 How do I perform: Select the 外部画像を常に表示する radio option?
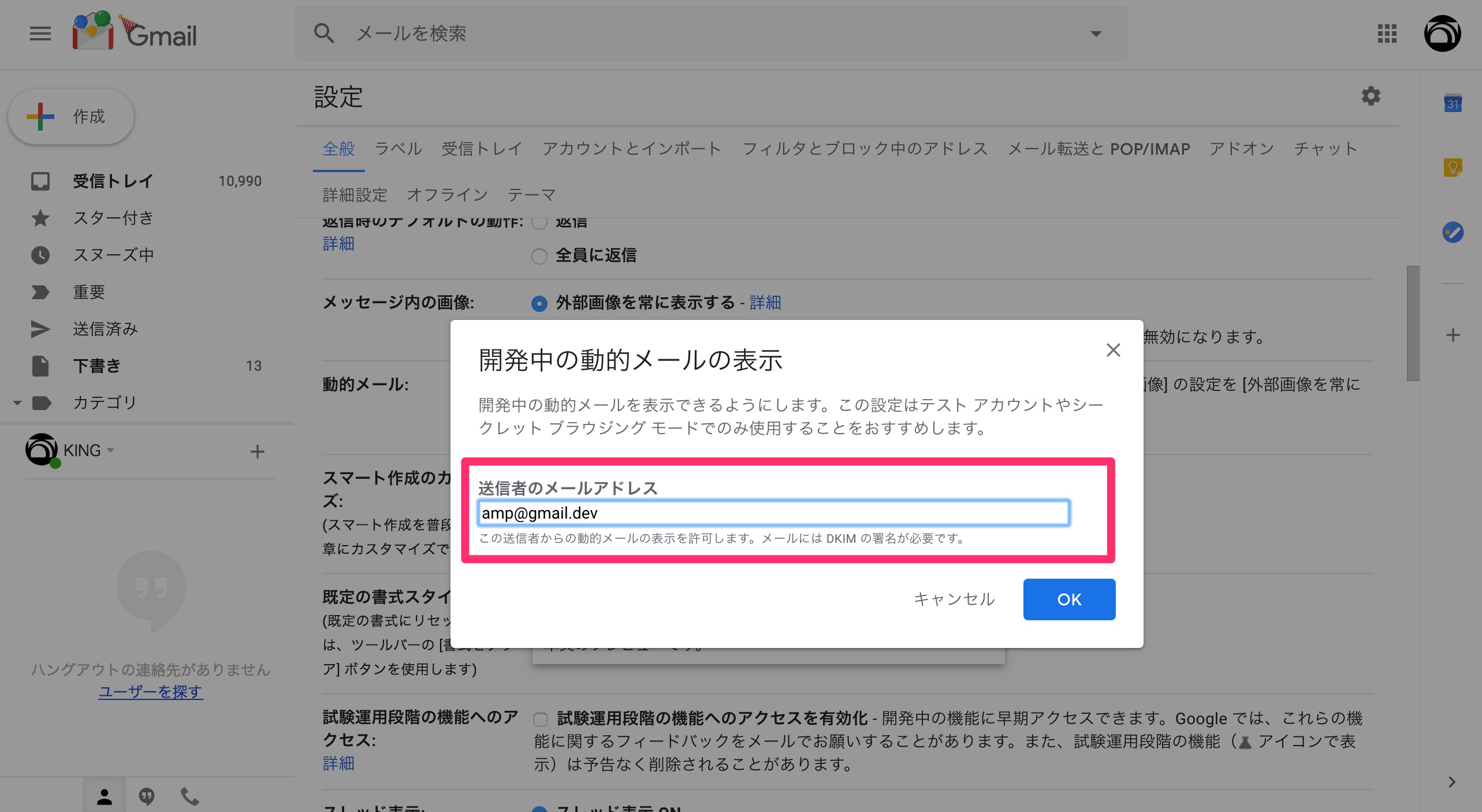(539, 303)
